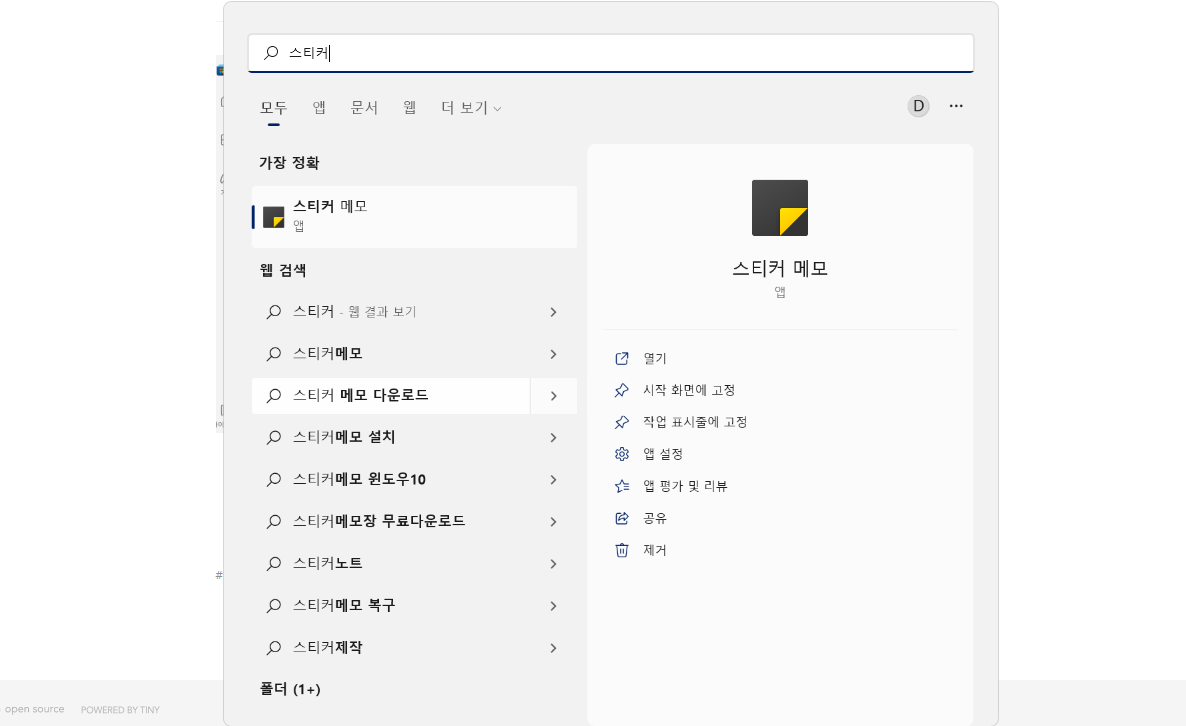Select 앱 평가 및 리뷰

(x=685, y=486)
